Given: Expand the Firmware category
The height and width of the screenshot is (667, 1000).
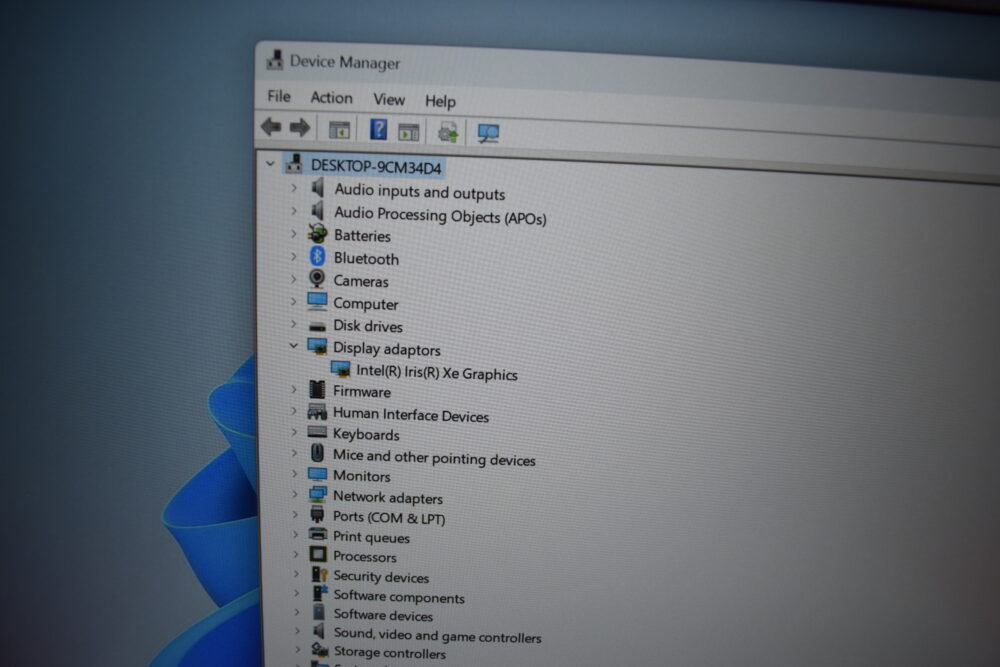Looking at the screenshot, I should point(294,389).
